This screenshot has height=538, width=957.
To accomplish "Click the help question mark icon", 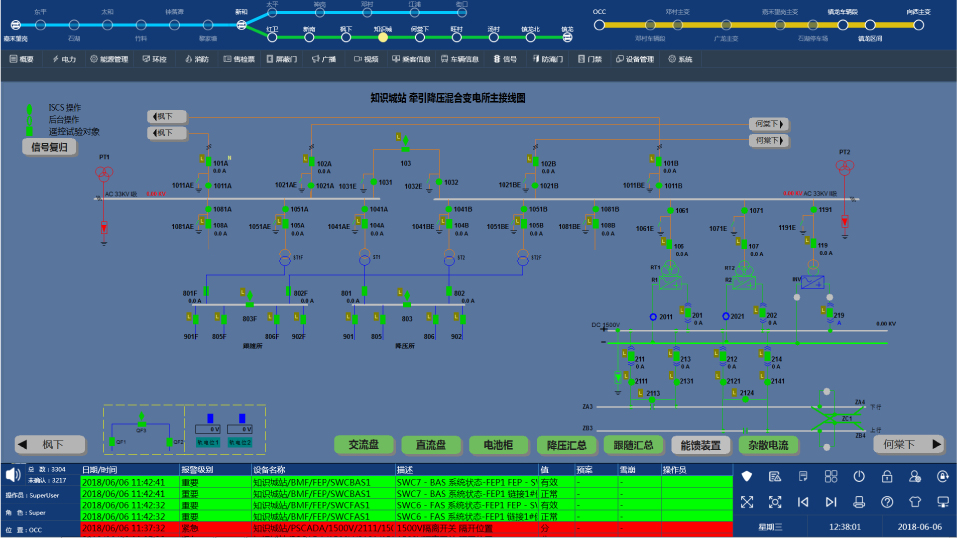I will tap(886, 501).
